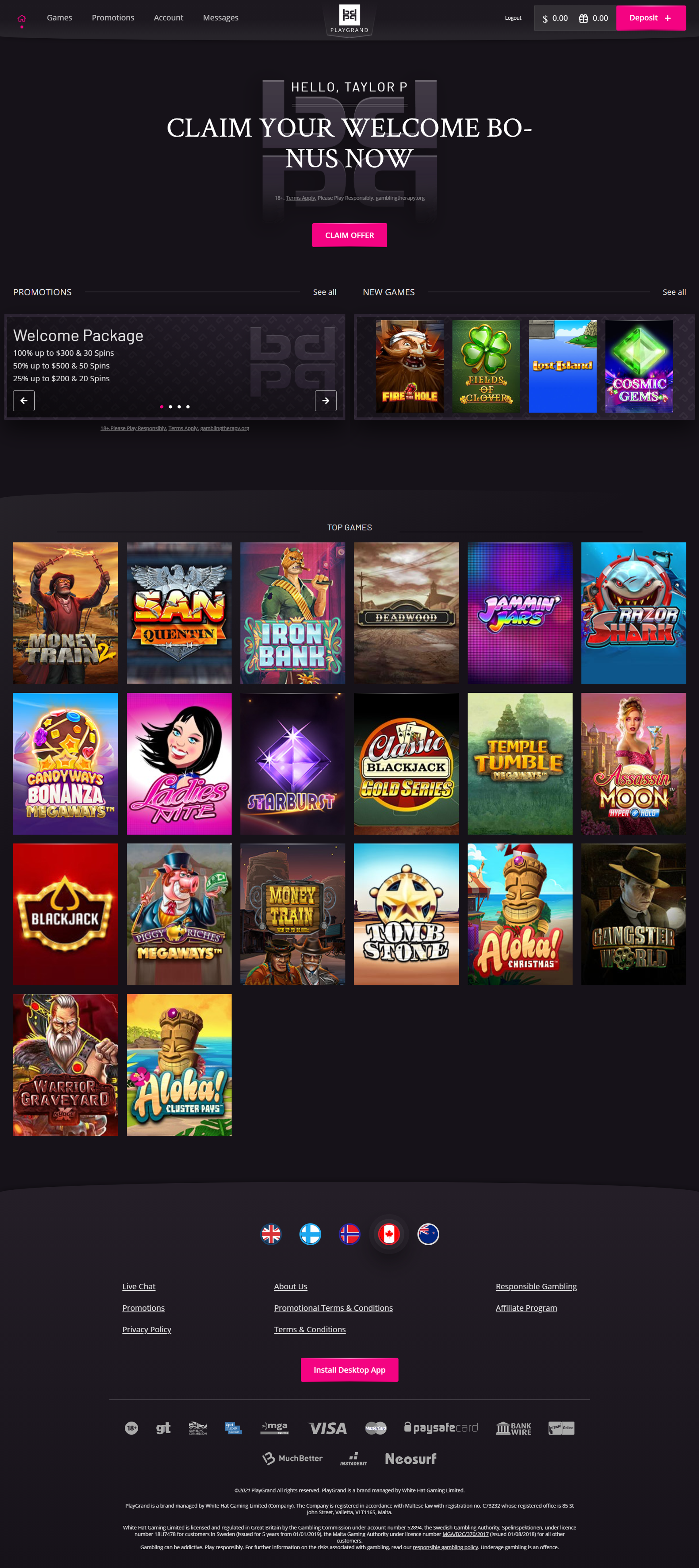699x1568 pixels.
Task: Select the second promotion carousel dot
Action: pos(170,406)
